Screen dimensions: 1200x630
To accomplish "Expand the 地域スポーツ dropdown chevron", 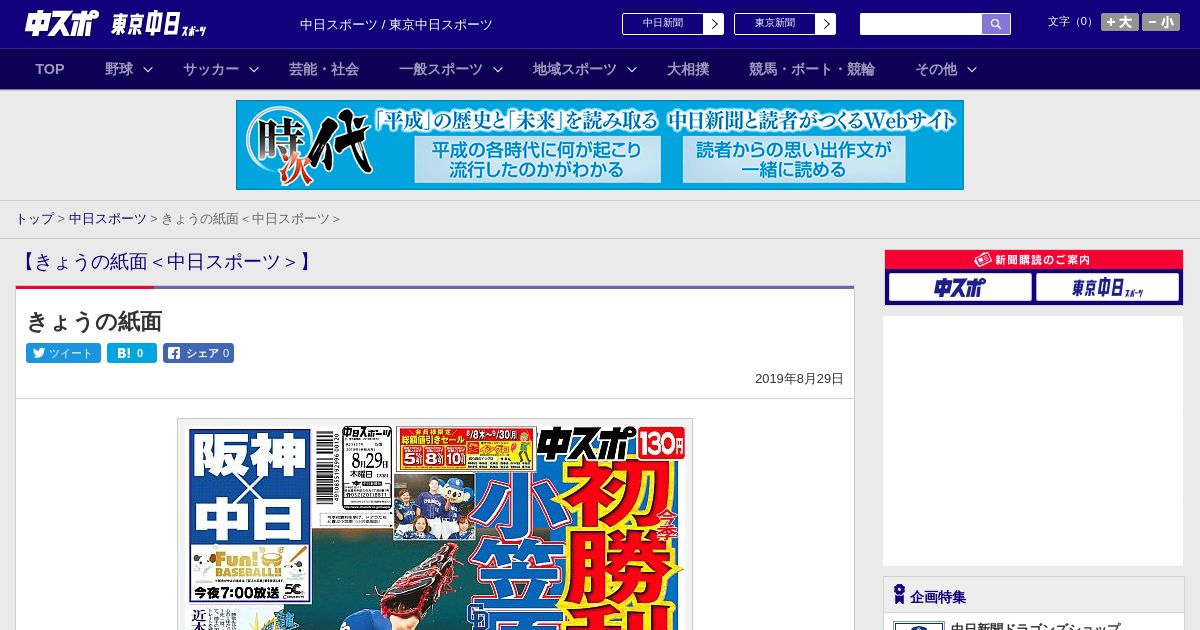I will pos(632,69).
